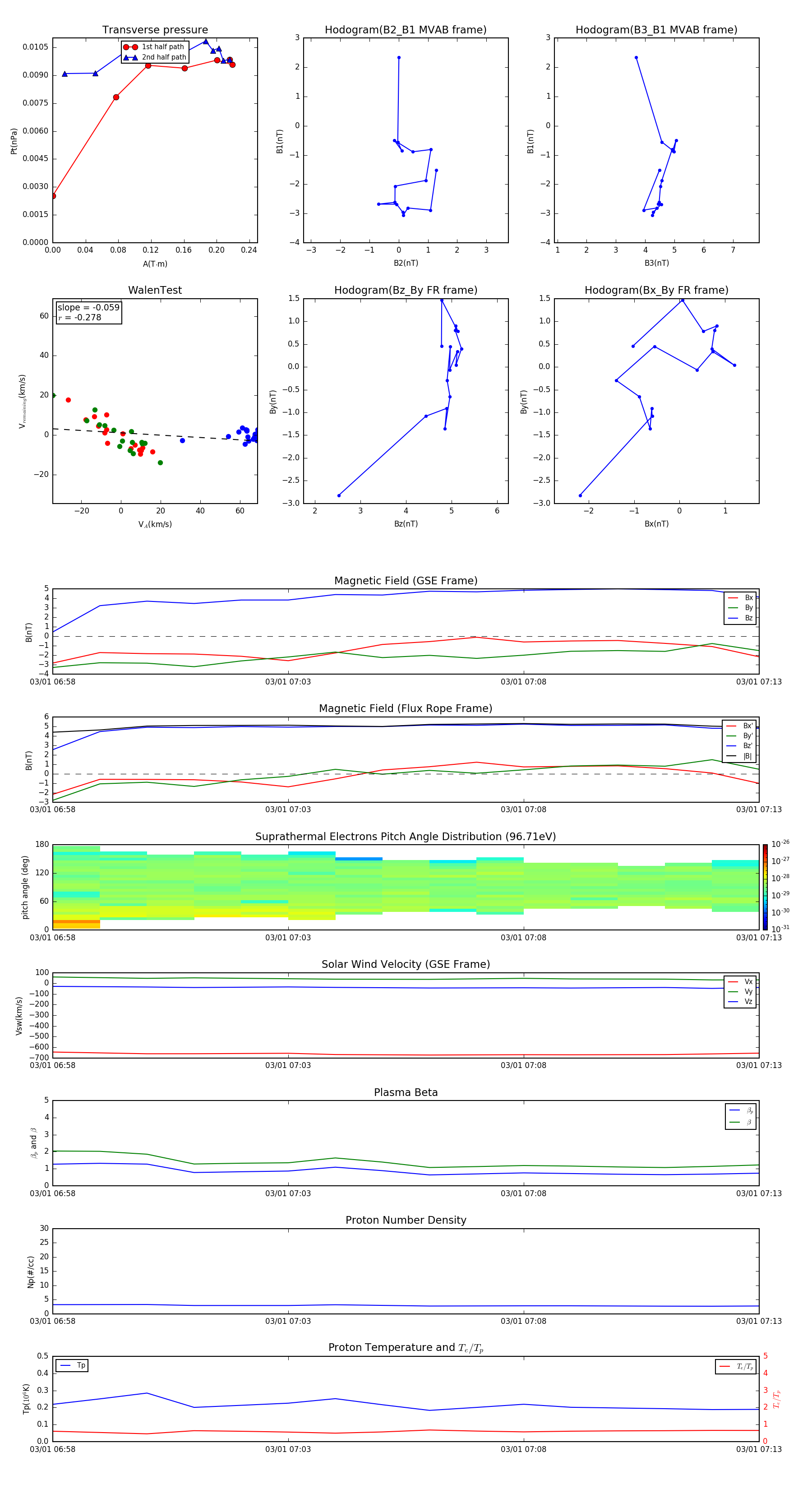Click the 'Np(#/cc)' axis label
The image size is (812, 1489).
[31, 1271]
